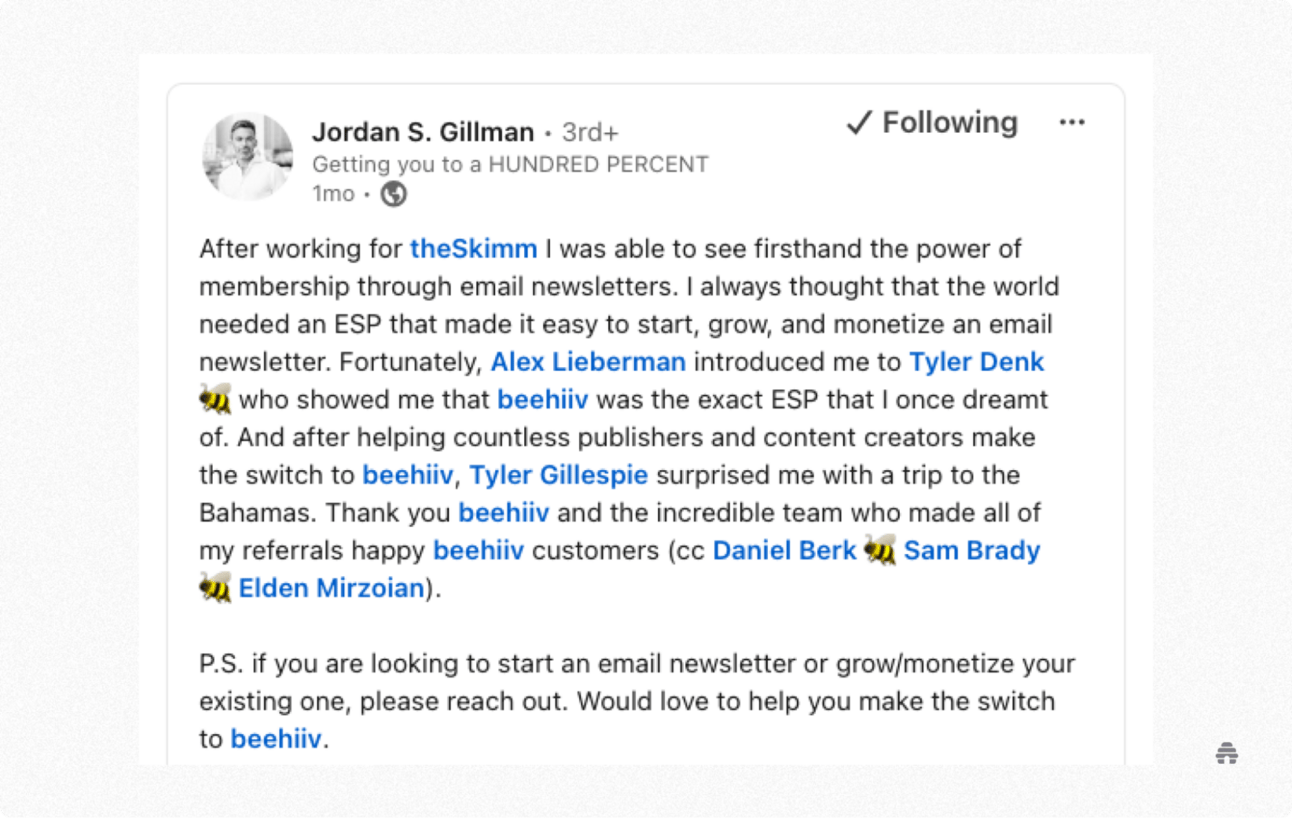Open the Jordan S. Gillman name link
The width and height of the screenshot is (1292, 818).
coord(423,132)
